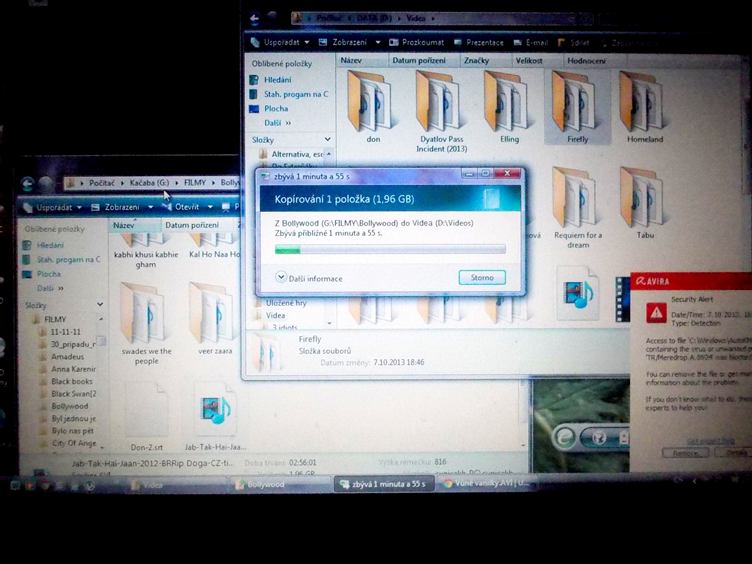This screenshot has width=752, height=564.
Task: Select the Don-2.srt file
Action: coord(146,416)
